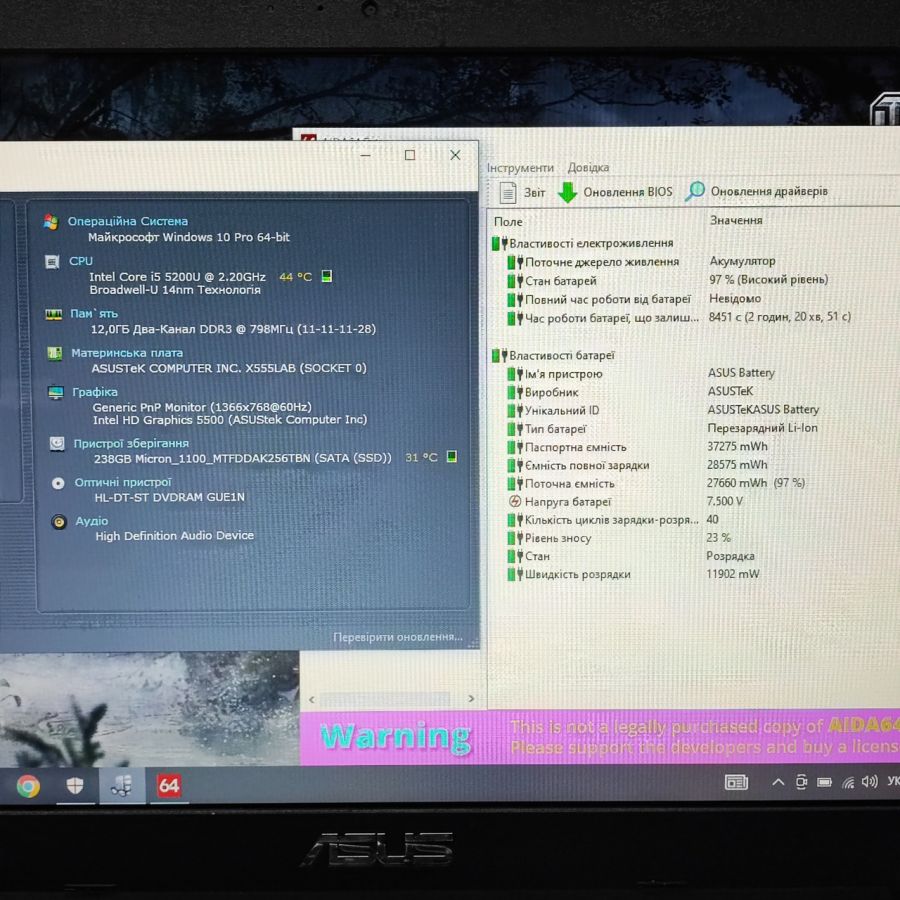Open the Пам'ять section heading

click(x=94, y=313)
